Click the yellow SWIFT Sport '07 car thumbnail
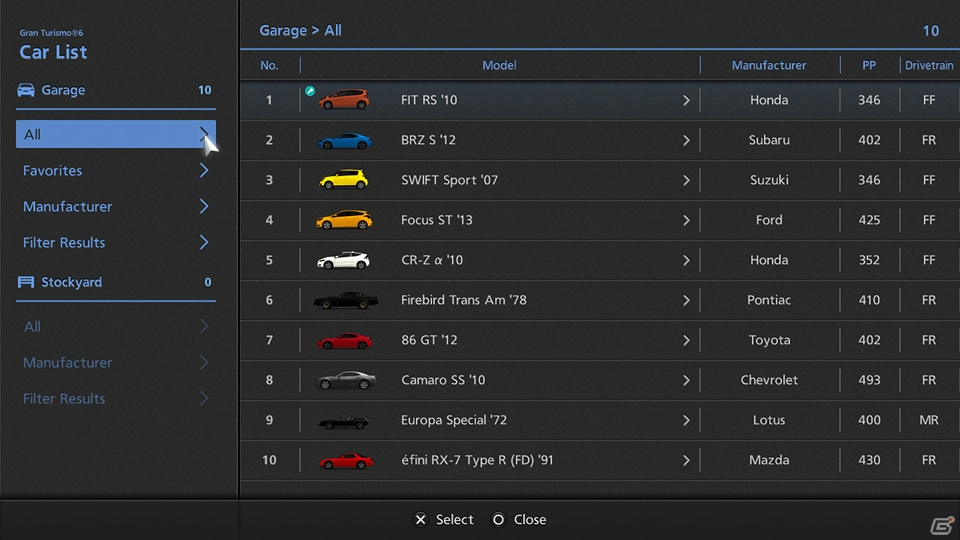The width and height of the screenshot is (960, 540). (x=343, y=179)
